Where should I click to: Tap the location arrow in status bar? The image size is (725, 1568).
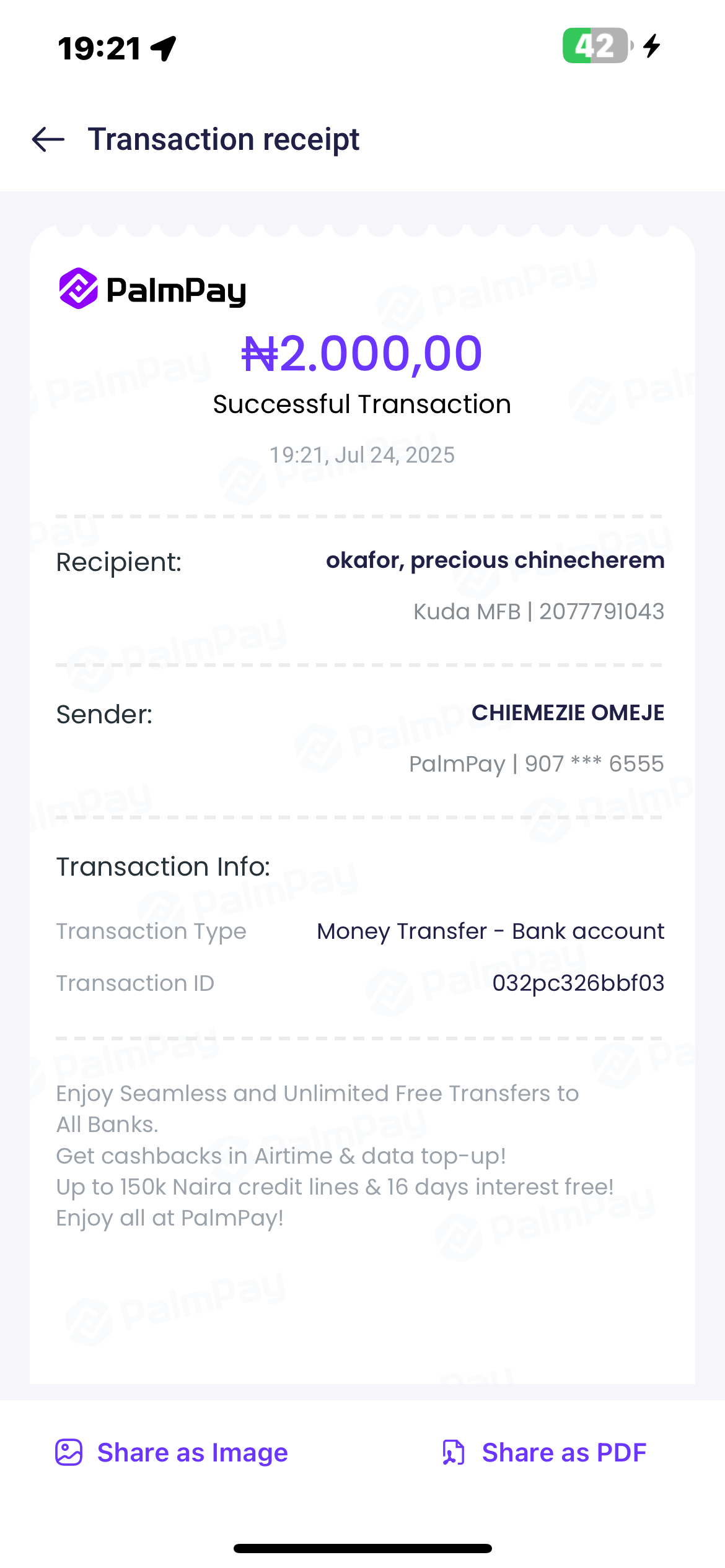pos(164,48)
